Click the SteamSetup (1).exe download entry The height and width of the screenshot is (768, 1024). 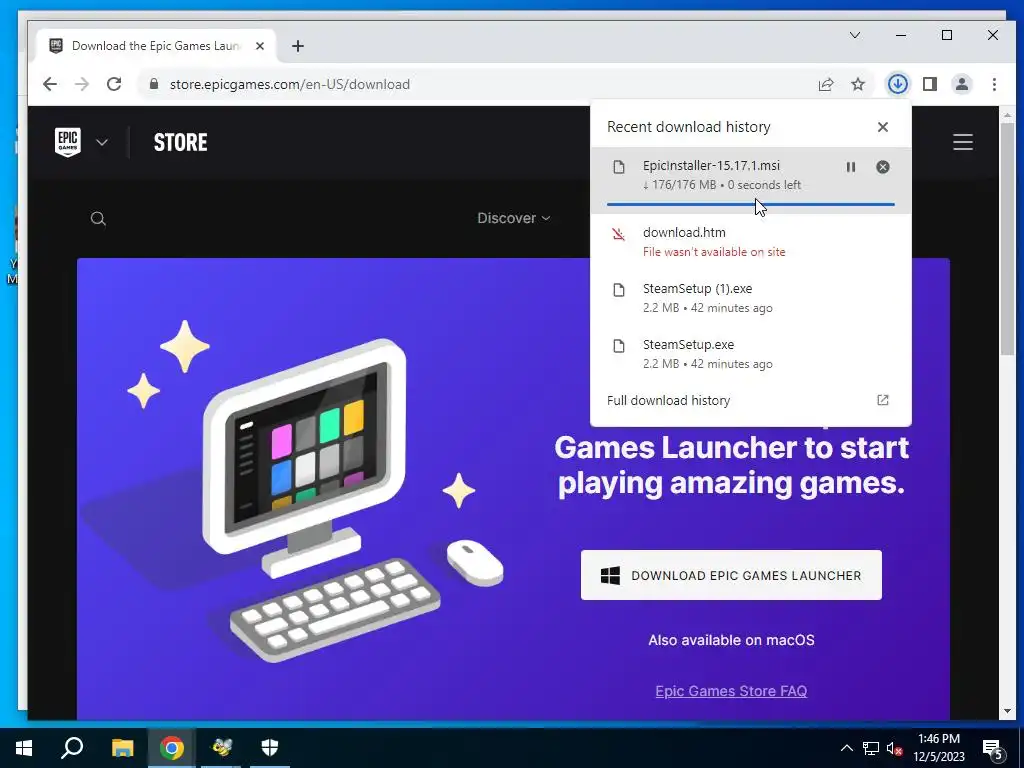coord(750,298)
